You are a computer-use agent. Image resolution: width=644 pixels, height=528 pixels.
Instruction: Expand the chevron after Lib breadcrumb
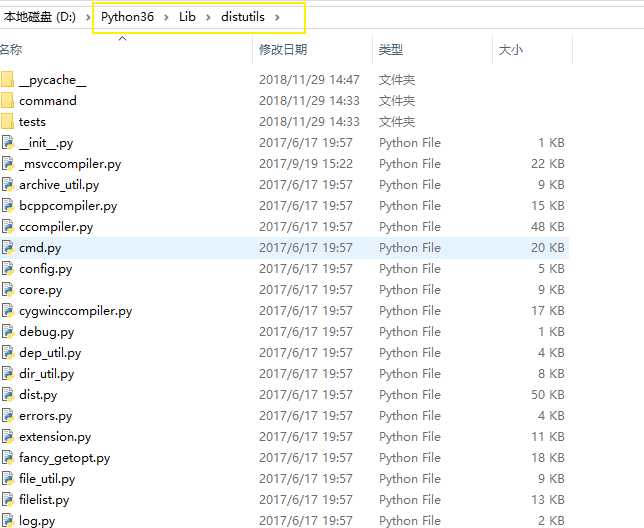(x=208, y=17)
